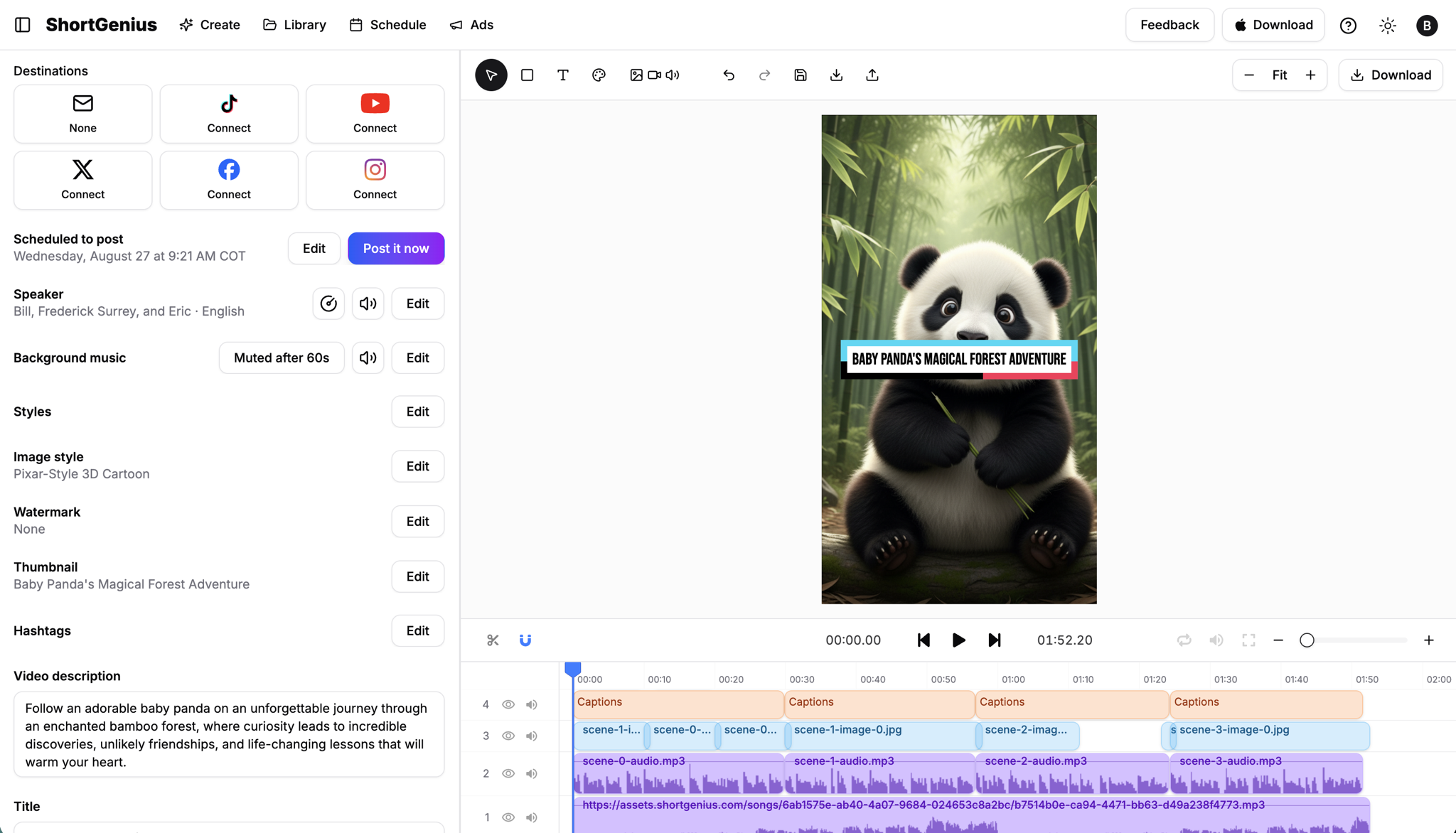Screen dimensions: 1456x833
Task: Collapse the left sidebar panel
Action: point(23,25)
